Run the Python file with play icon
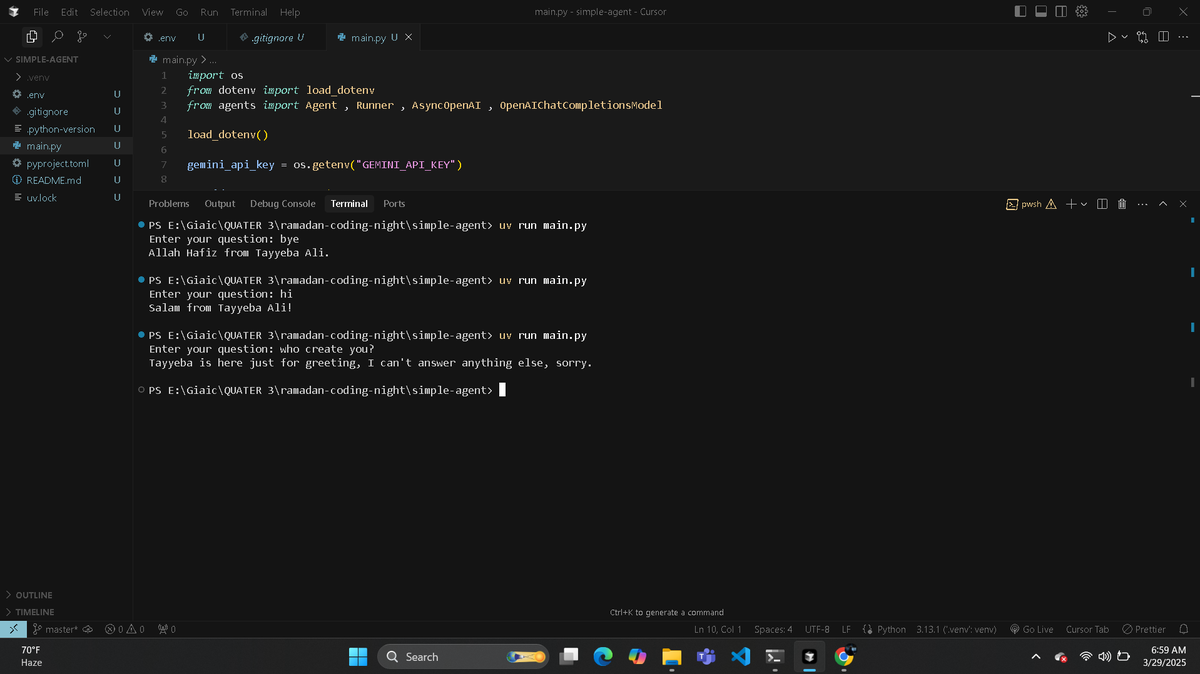The height and width of the screenshot is (674, 1200). 1111,37
